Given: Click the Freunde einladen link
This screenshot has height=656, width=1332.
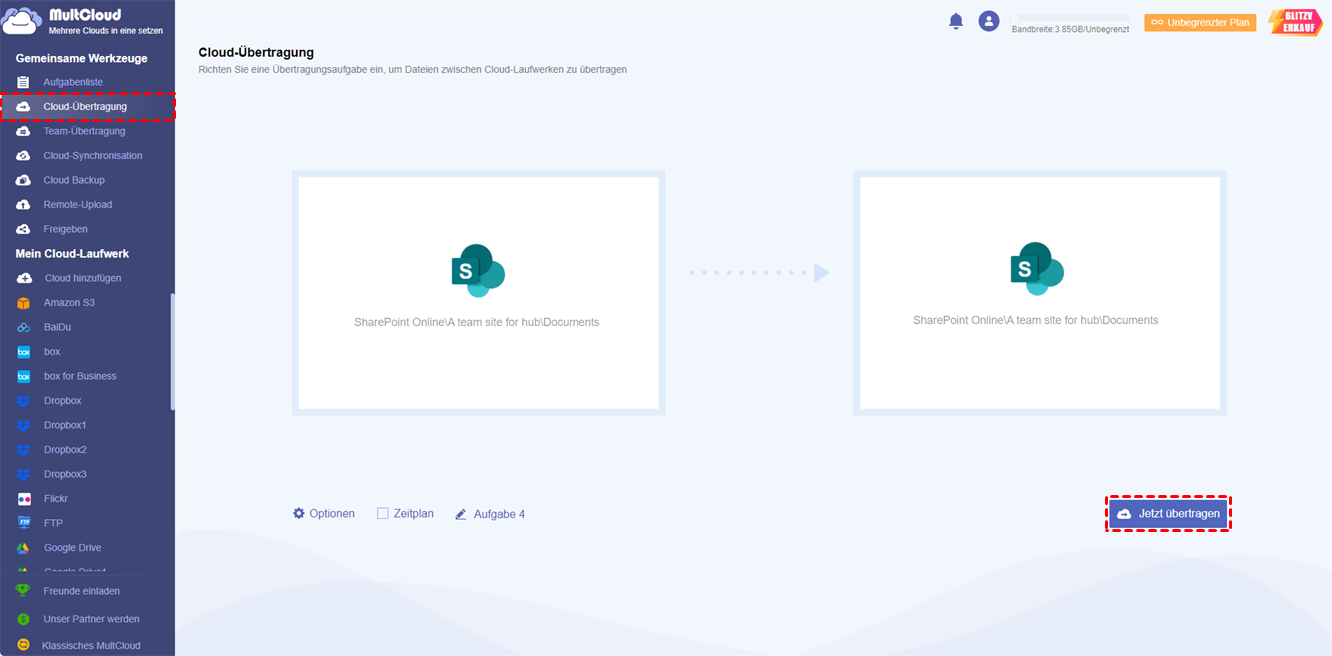Looking at the screenshot, I should [x=82, y=591].
